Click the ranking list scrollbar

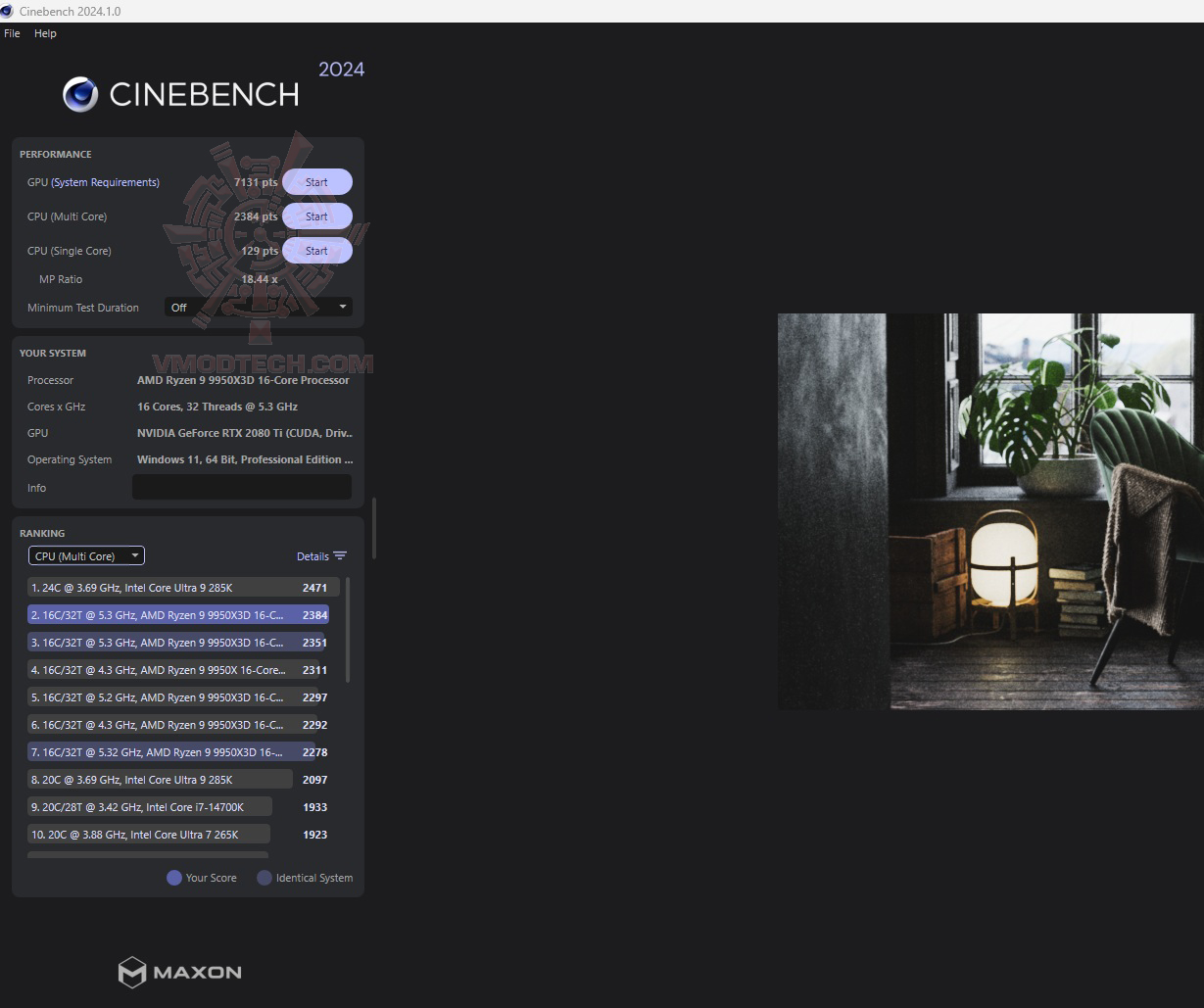click(348, 630)
